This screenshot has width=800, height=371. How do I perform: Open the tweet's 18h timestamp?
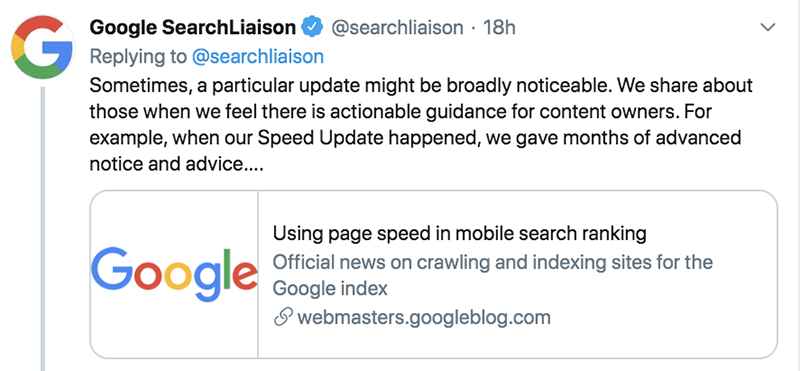pos(499,28)
